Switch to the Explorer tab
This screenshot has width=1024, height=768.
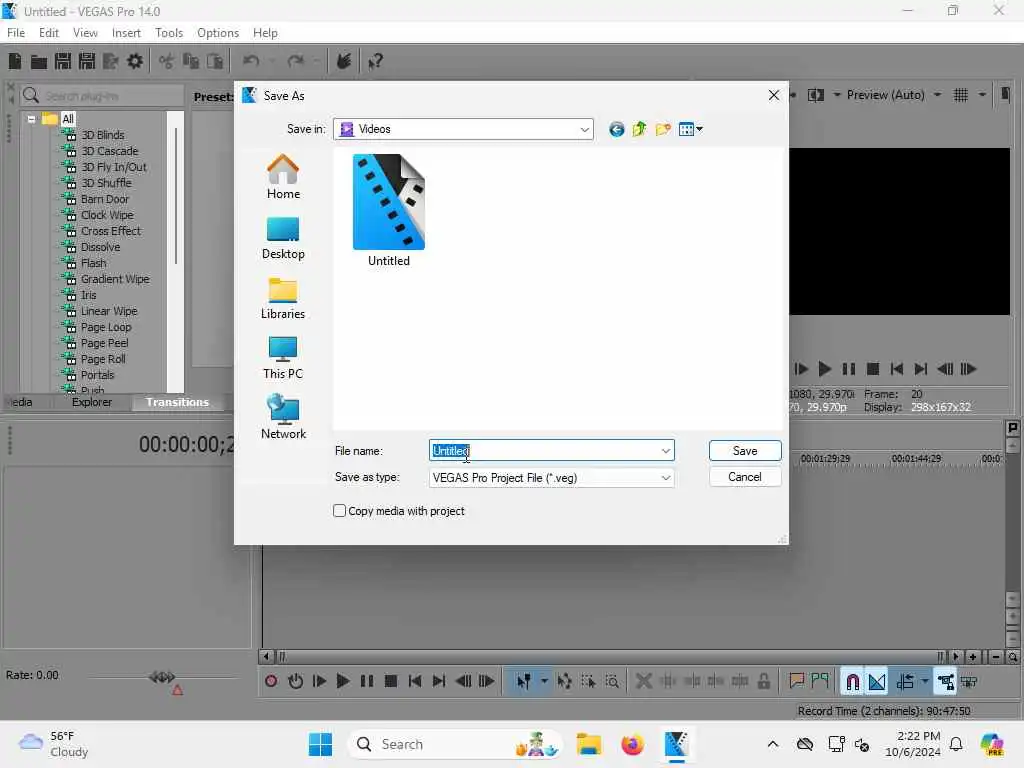click(91, 402)
